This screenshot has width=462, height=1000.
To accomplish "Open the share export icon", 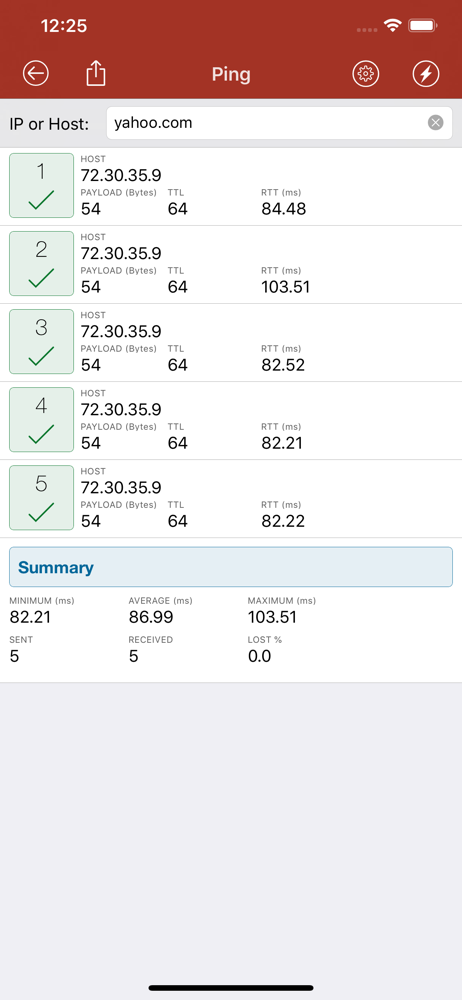I will tap(96, 74).
